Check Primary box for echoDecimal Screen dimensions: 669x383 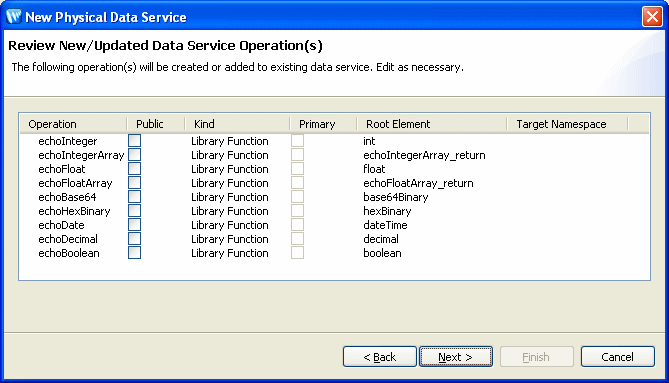pyautogui.click(x=297, y=239)
